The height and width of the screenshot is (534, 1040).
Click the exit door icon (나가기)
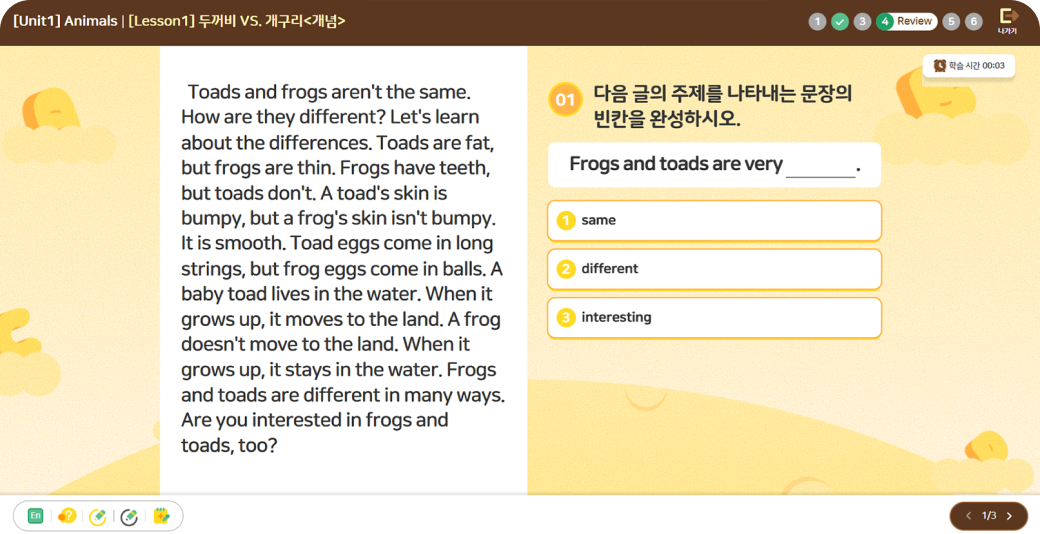tap(1007, 20)
